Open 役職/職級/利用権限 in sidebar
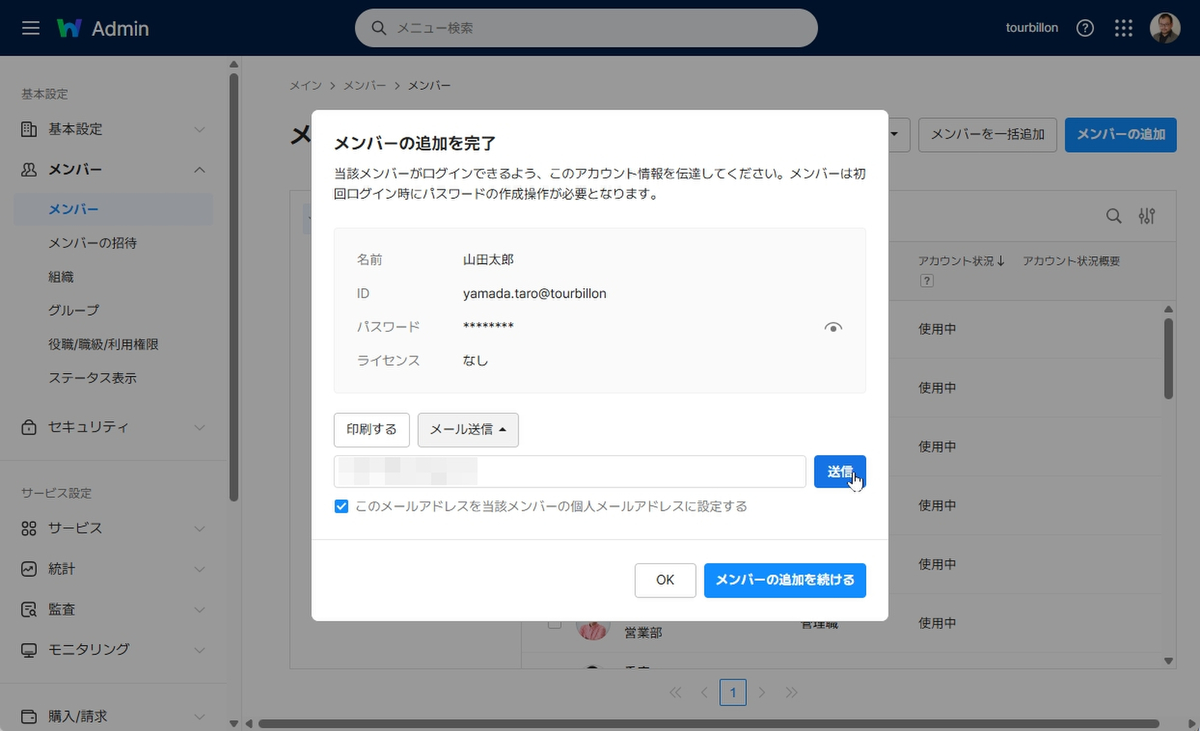The image size is (1200, 731). point(104,345)
